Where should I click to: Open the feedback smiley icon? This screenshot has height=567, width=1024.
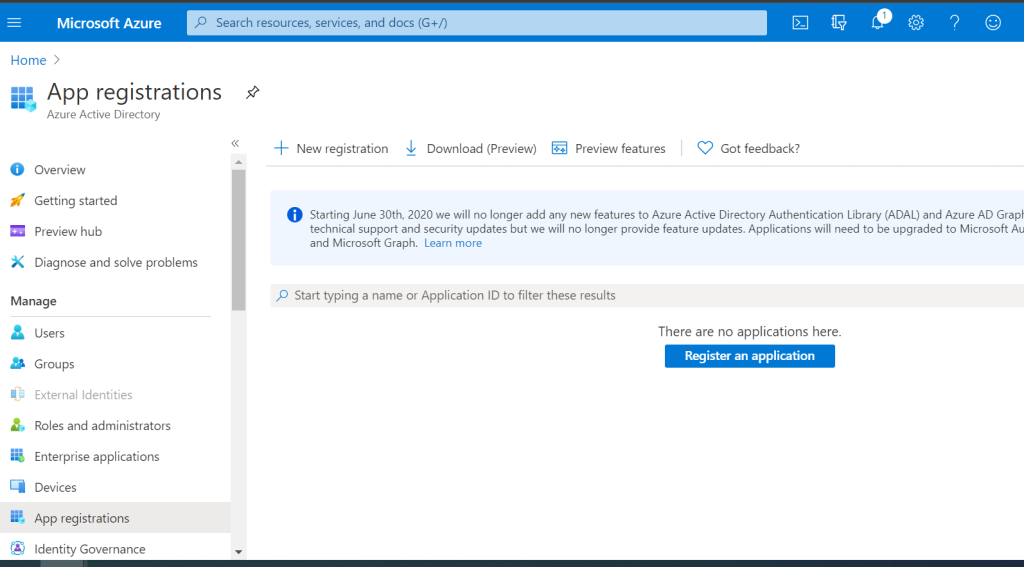[993, 23]
